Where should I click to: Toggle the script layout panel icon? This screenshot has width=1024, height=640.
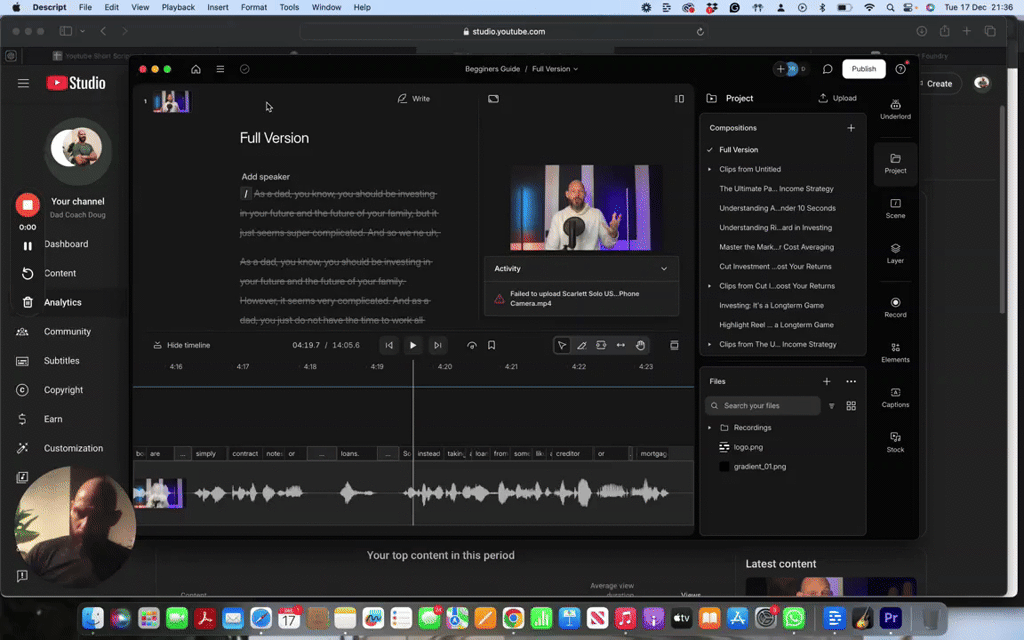679,99
